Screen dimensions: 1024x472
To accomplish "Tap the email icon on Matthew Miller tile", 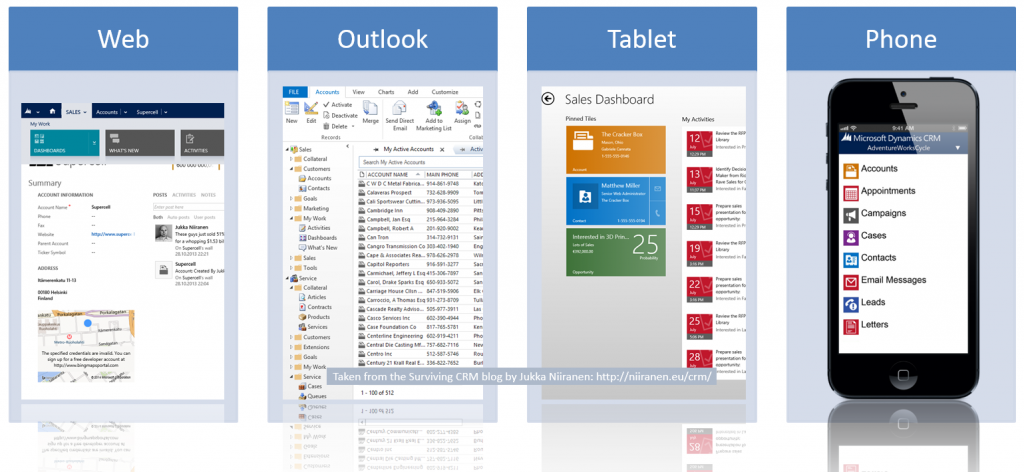I will pos(658,188).
